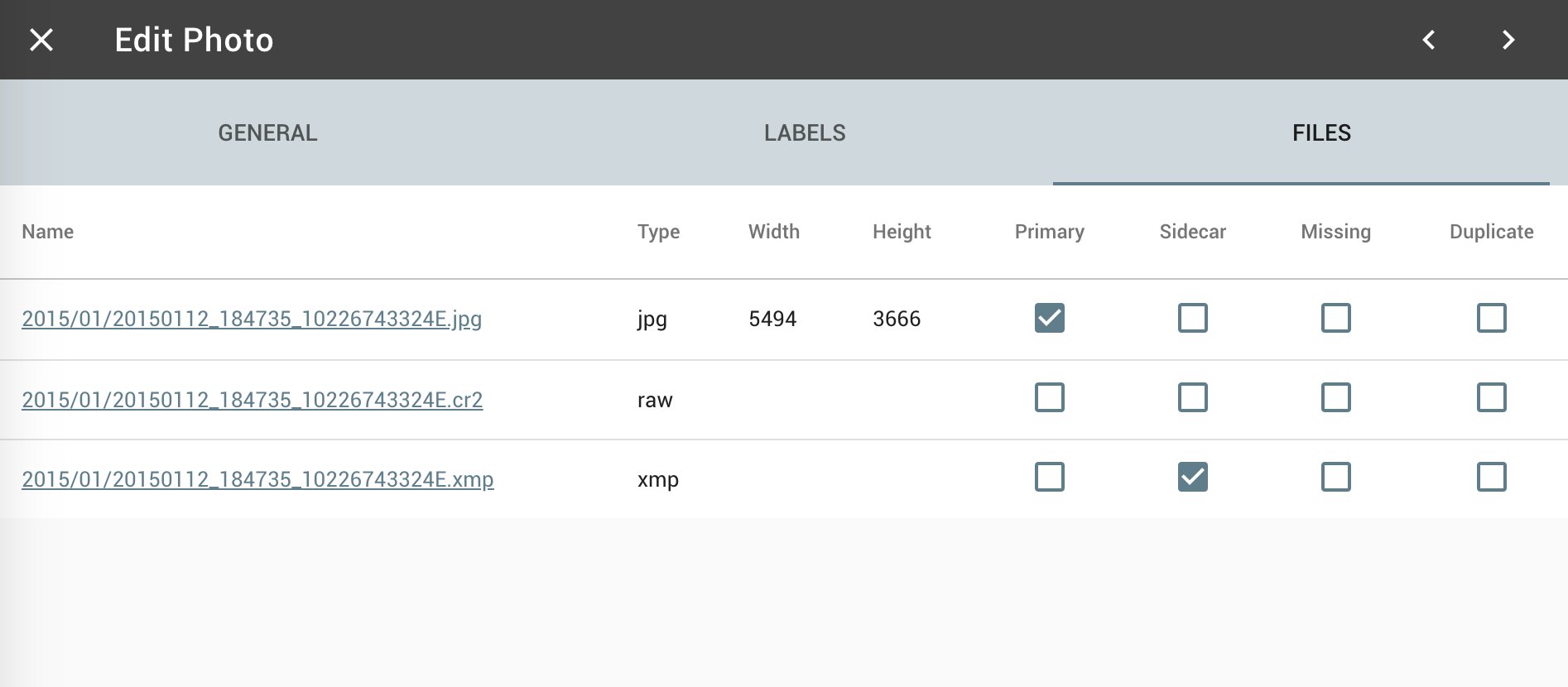Uncheck Primary for the jpg file
The height and width of the screenshot is (687, 1568).
tap(1049, 318)
